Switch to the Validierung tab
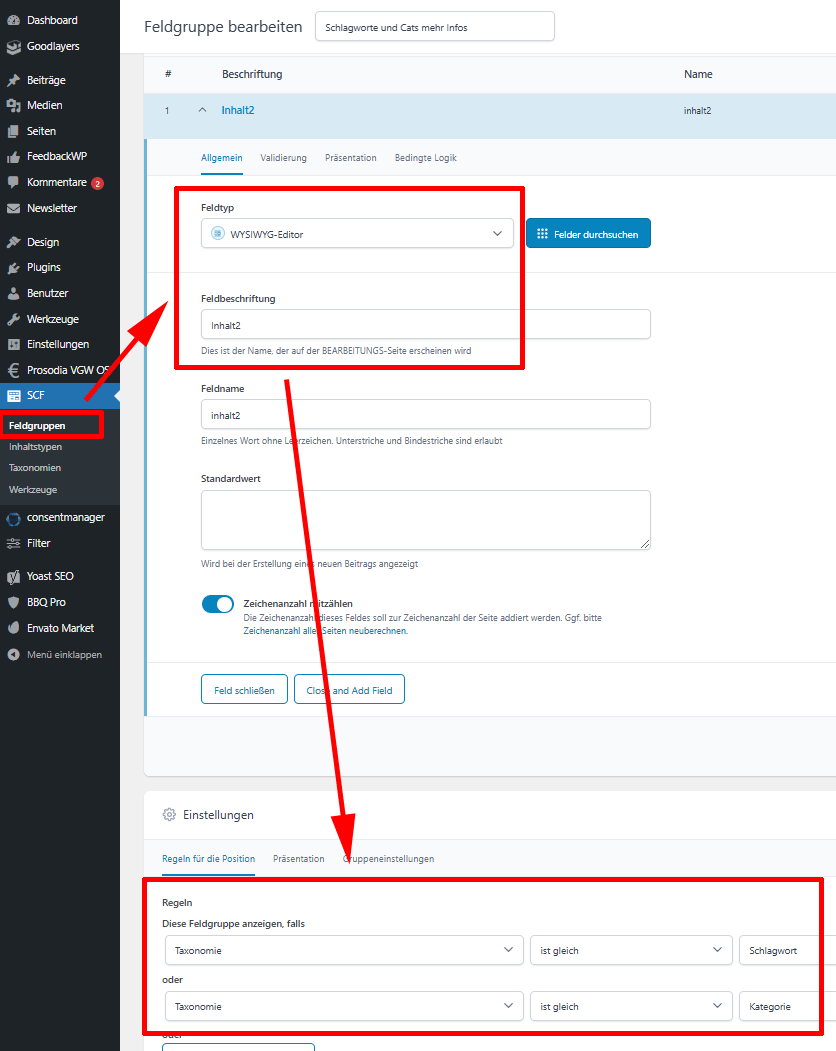 [x=283, y=158]
